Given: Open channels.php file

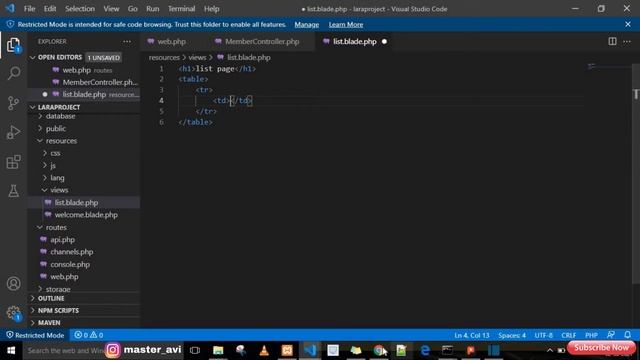Looking at the screenshot, I should (x=71, y=252).
